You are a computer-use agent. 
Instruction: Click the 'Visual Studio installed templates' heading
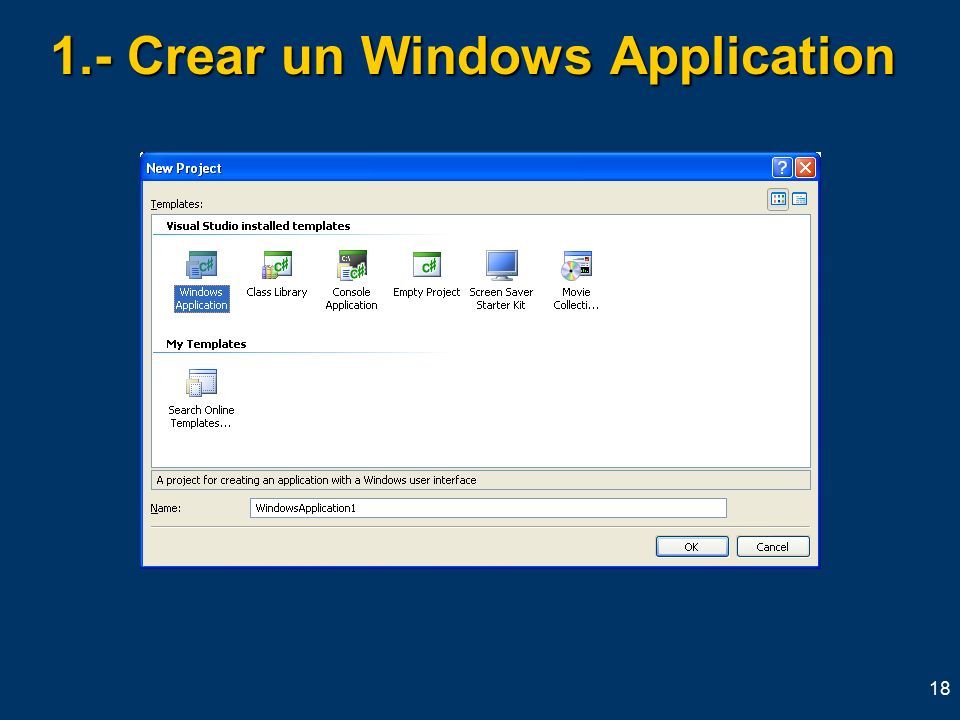pos(258,226)
